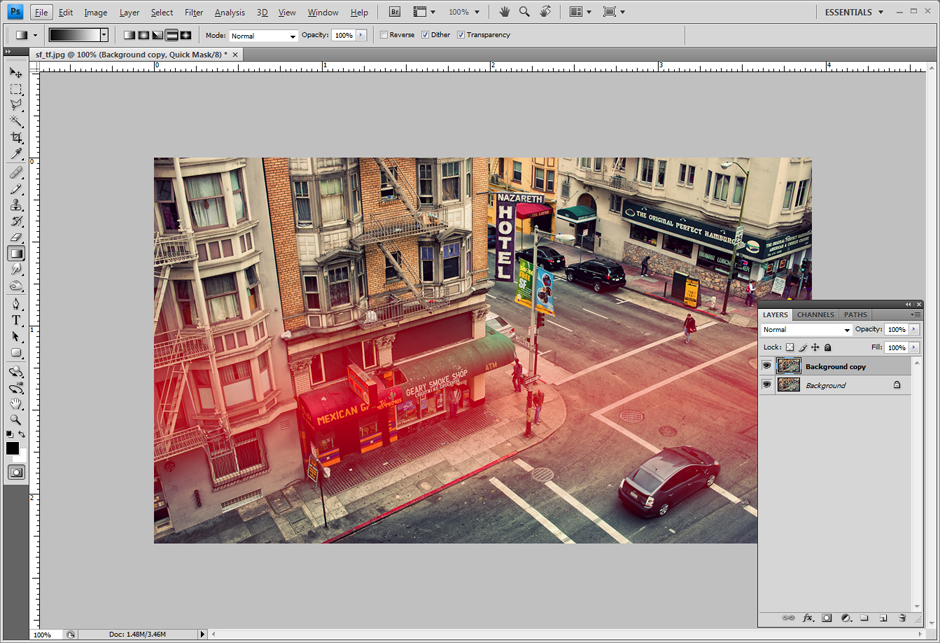Select the Brush tool
Screen dimensions: 940x643
[x=16, y=189]
